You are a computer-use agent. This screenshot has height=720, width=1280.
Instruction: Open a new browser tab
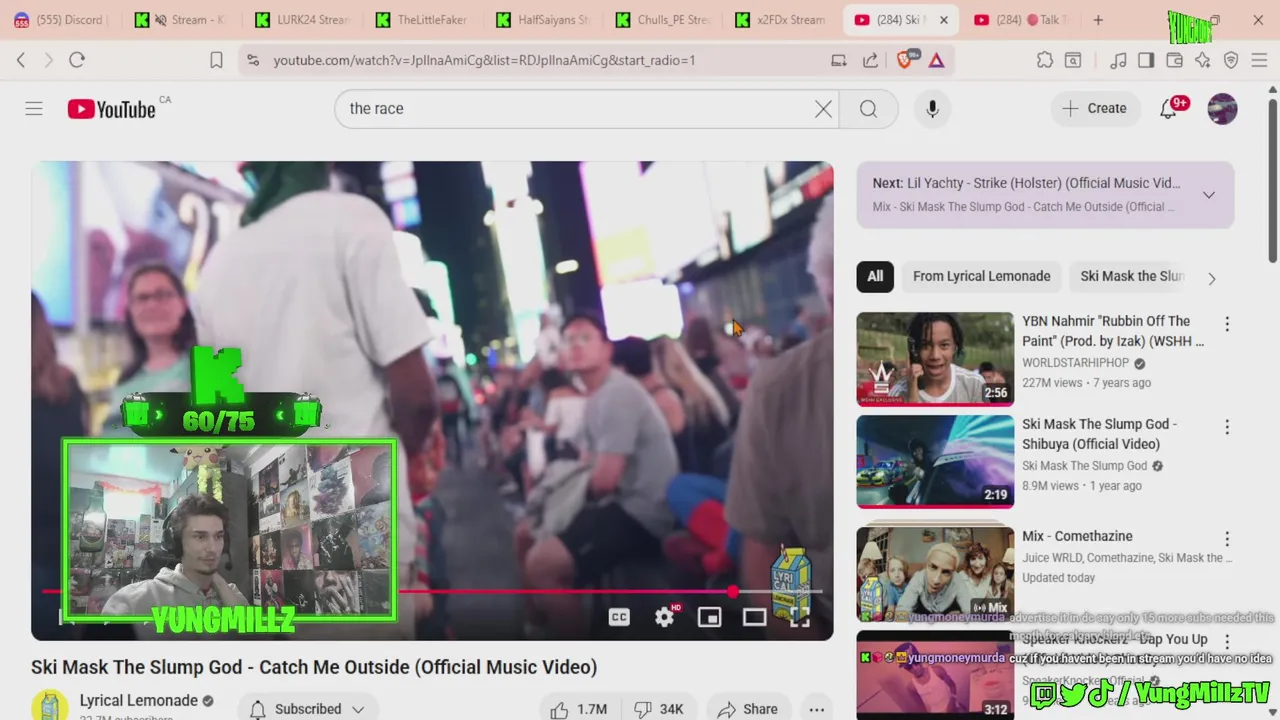(1098, 20)
